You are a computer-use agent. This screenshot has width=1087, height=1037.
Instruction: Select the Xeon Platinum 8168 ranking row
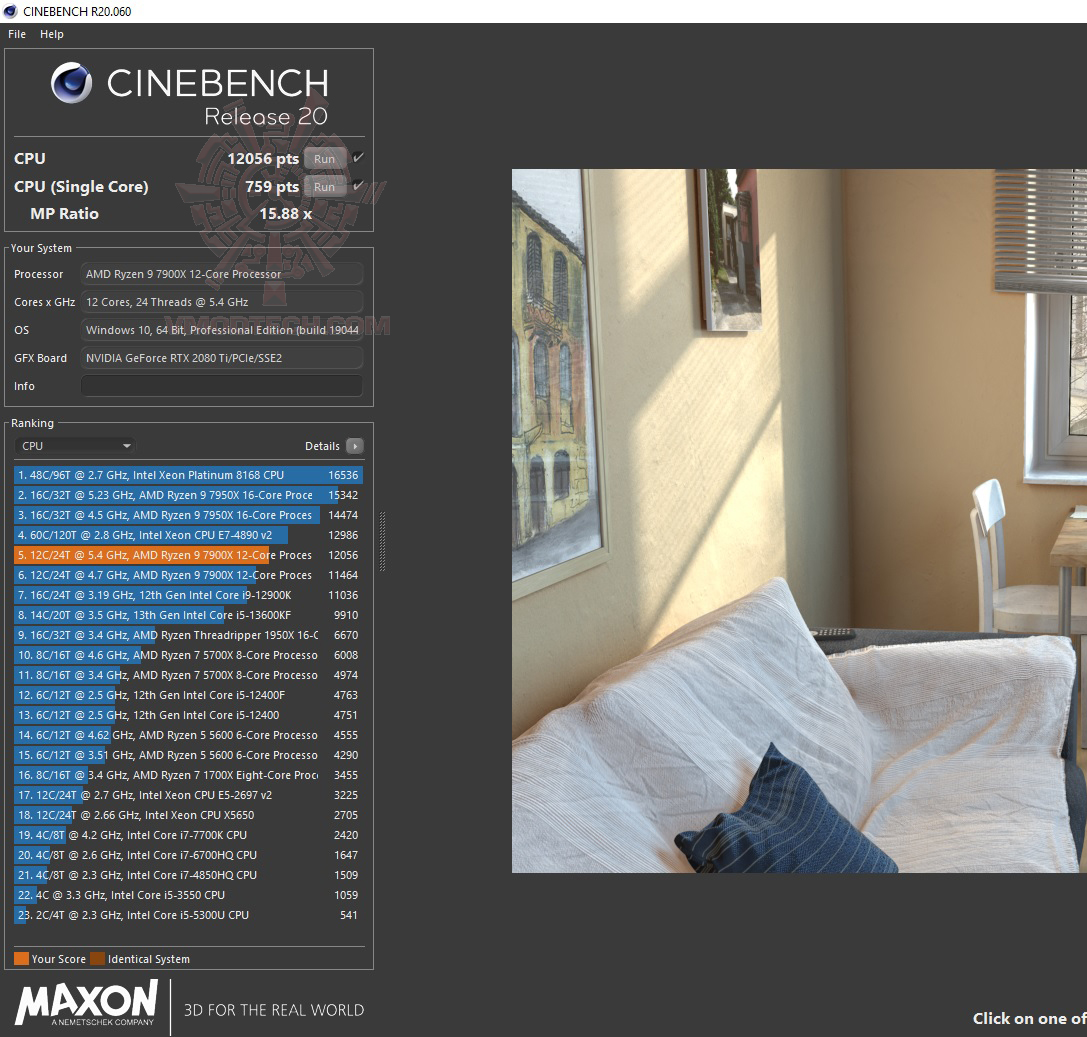coord(188,475)
